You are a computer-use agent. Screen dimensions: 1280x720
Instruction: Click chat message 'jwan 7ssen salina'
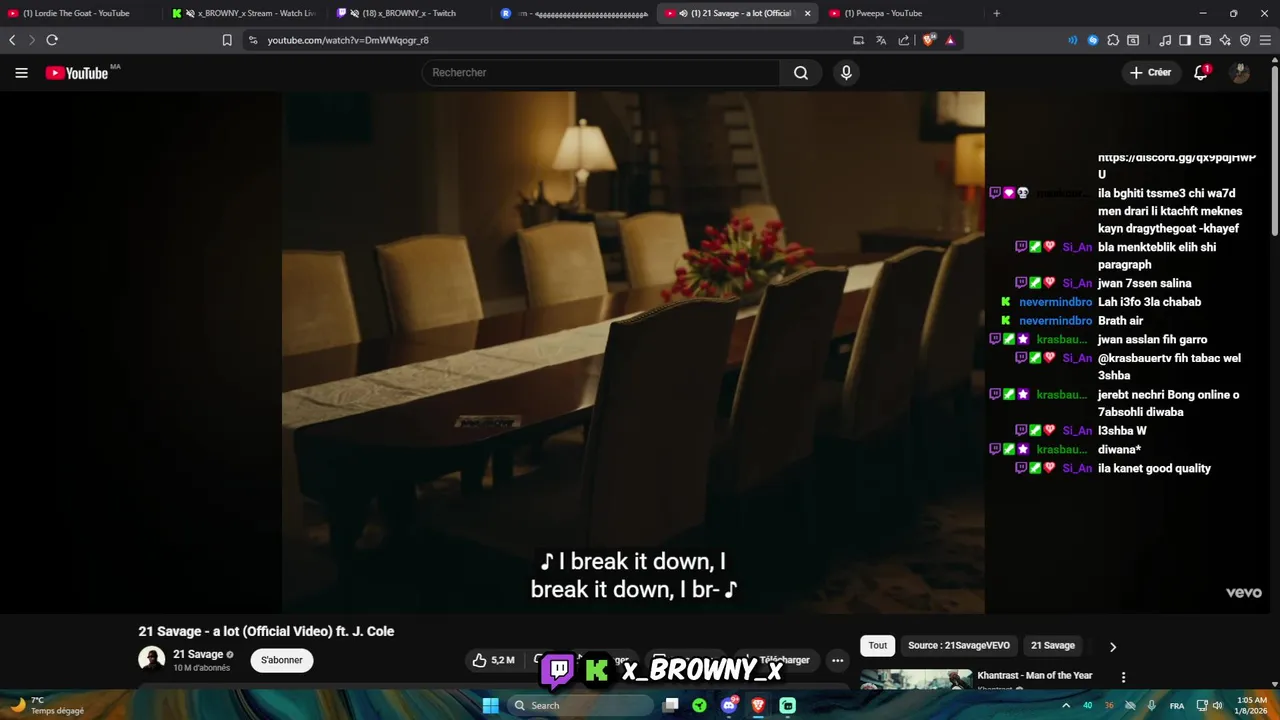click(1144, 284)
